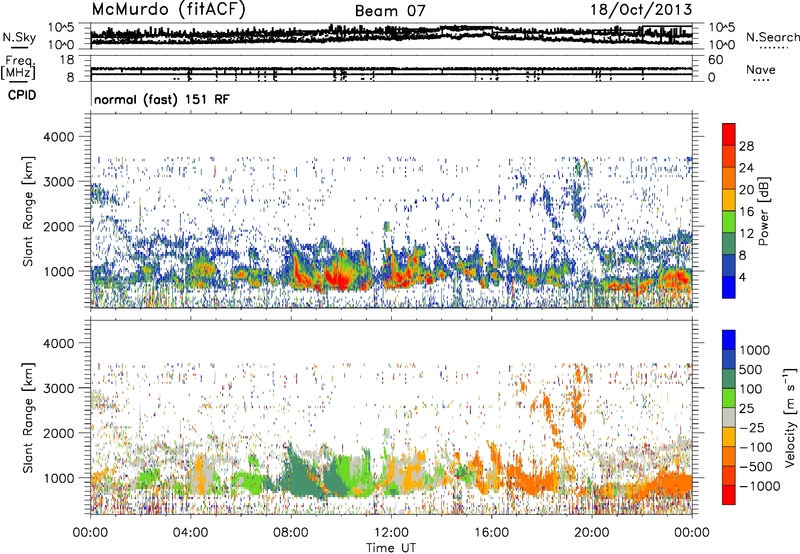The width and height of the screenshot is (800, 554).
Task: Click the "Slant Range [km]" label of power panel
Action: click(x=28, y=211)
